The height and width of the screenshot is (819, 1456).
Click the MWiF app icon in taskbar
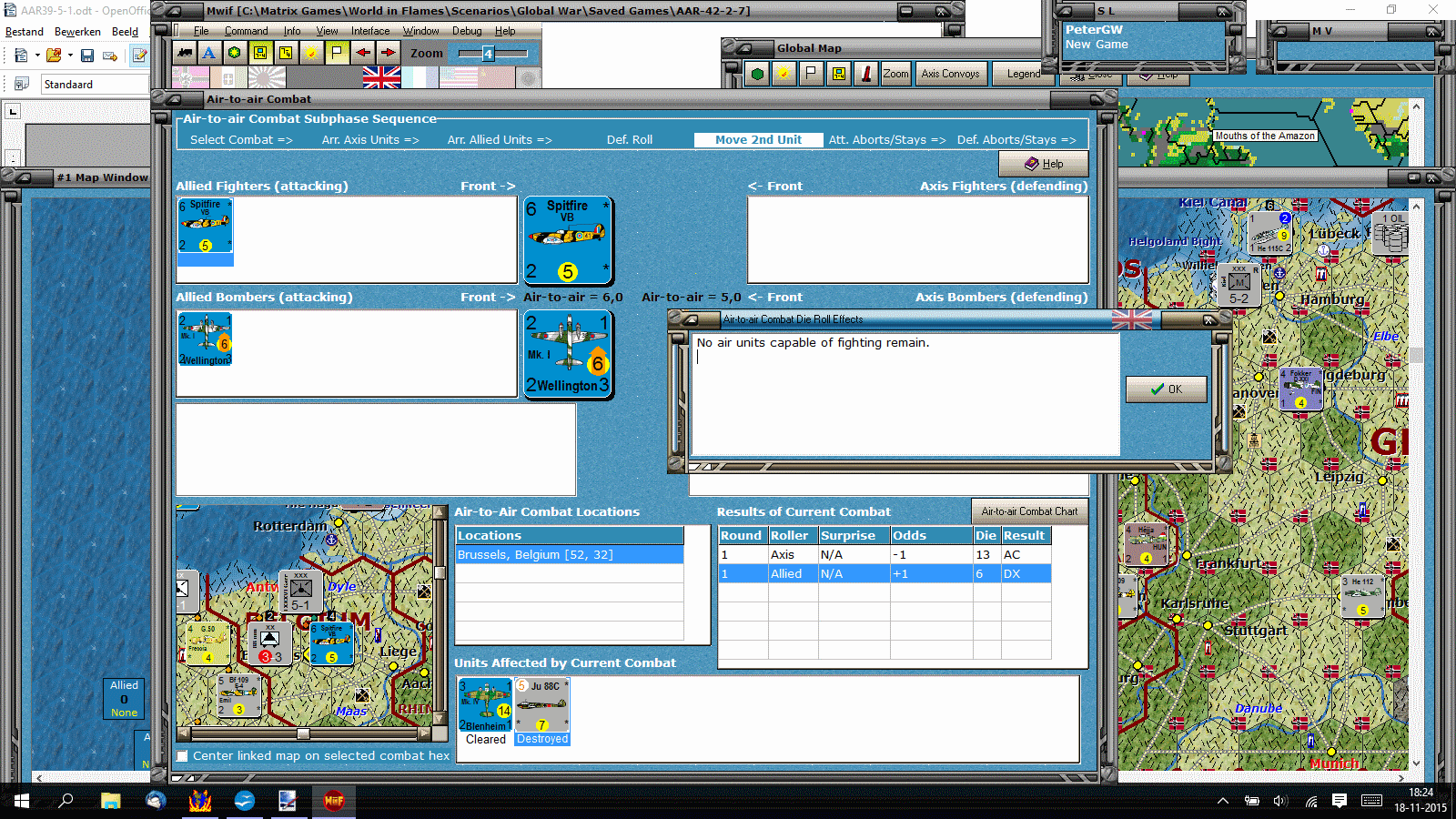(334, 801)
